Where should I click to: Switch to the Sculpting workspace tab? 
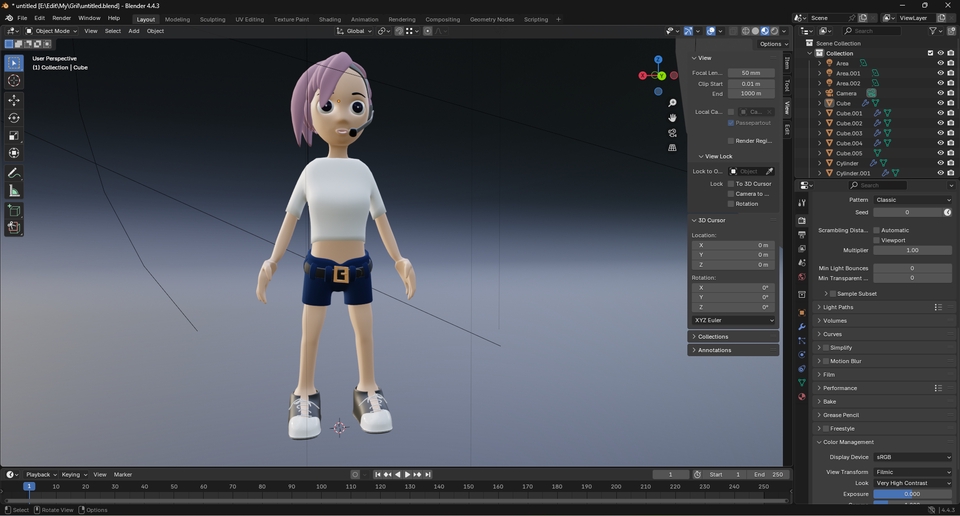(212, 19)
